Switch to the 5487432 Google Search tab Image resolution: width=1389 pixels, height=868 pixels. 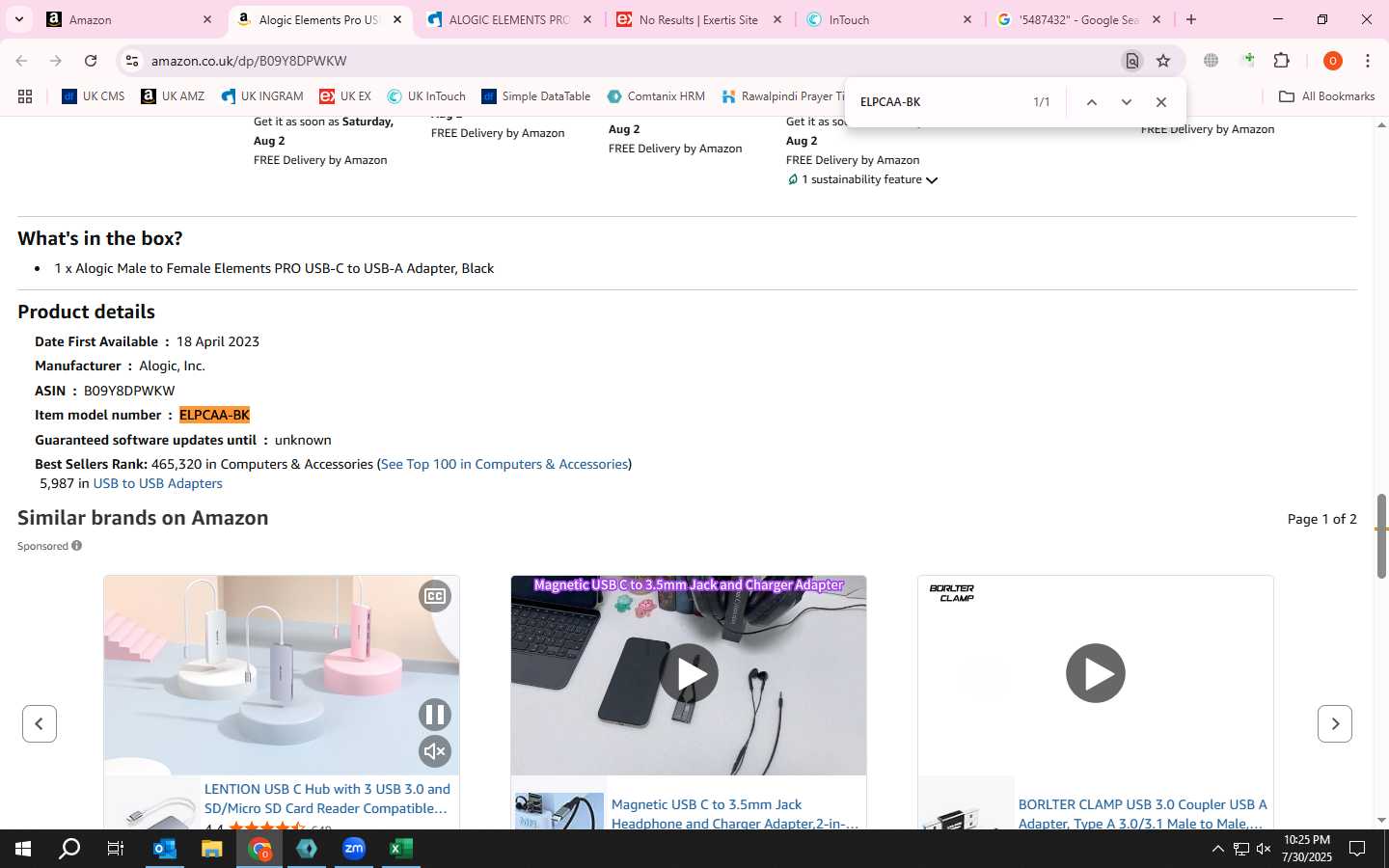pyautogui.click(x=1078, y=19)
